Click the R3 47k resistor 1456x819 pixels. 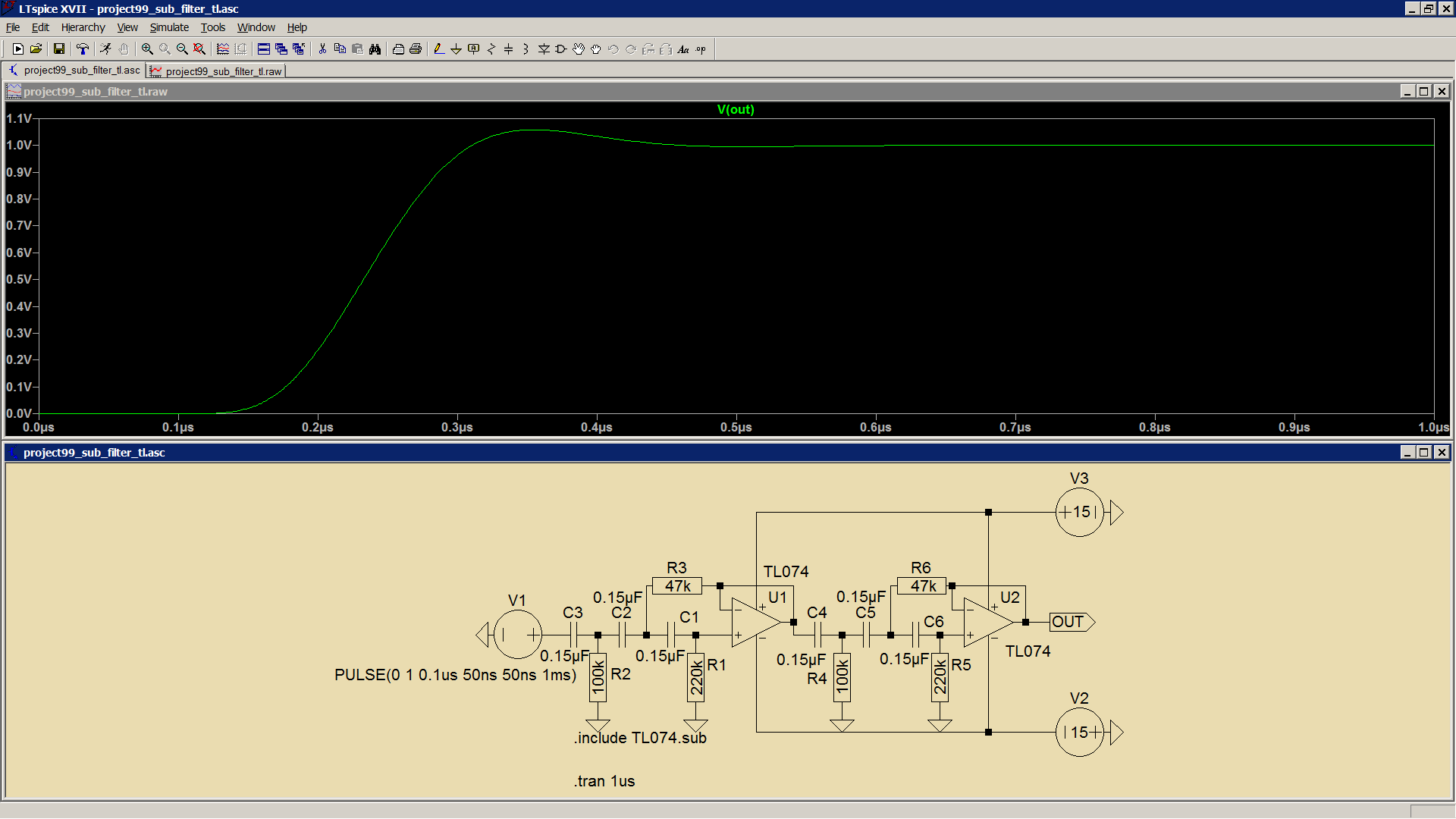point(677,585)
